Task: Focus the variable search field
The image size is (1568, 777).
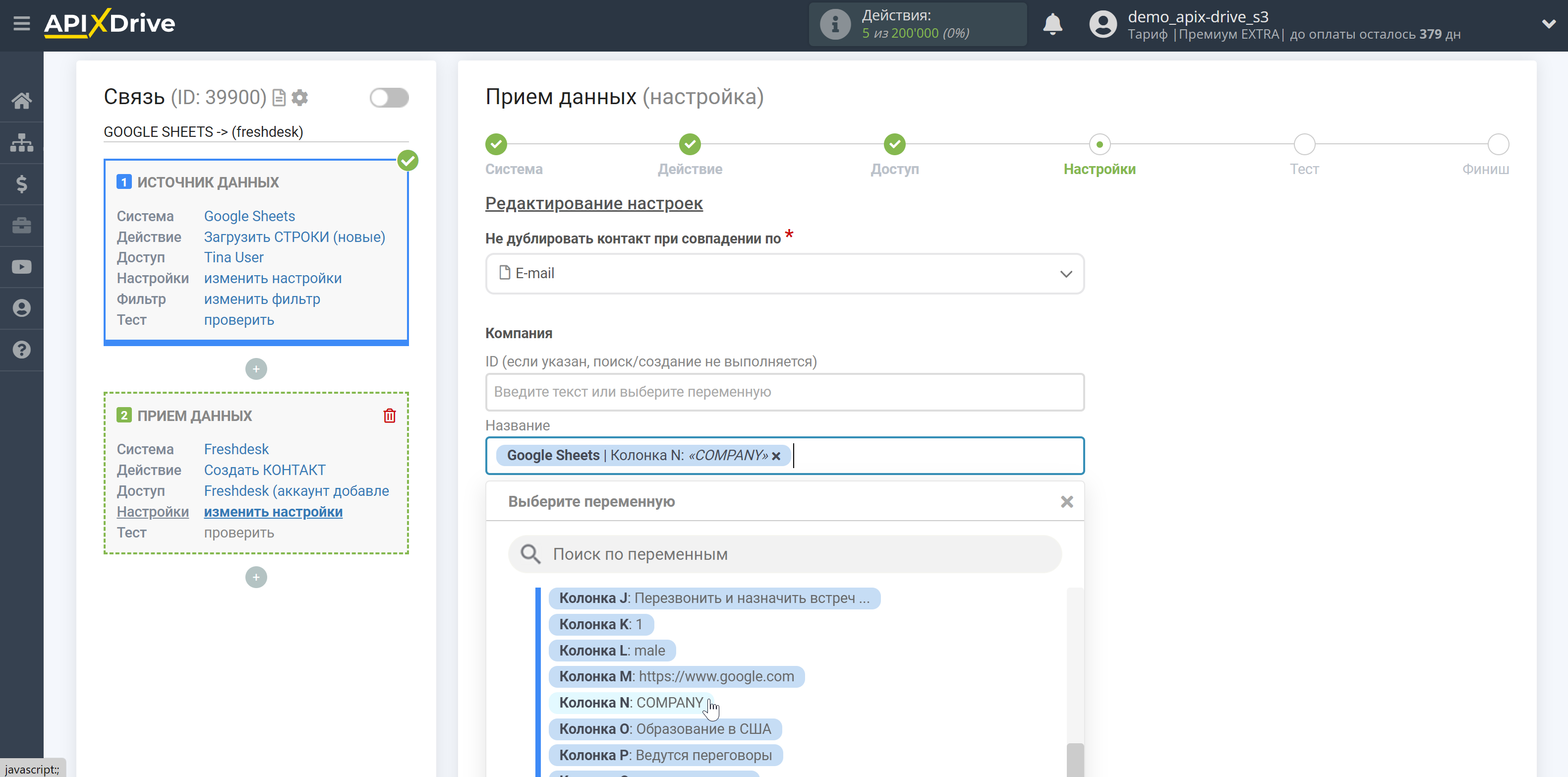Action: tap(785, 554)
